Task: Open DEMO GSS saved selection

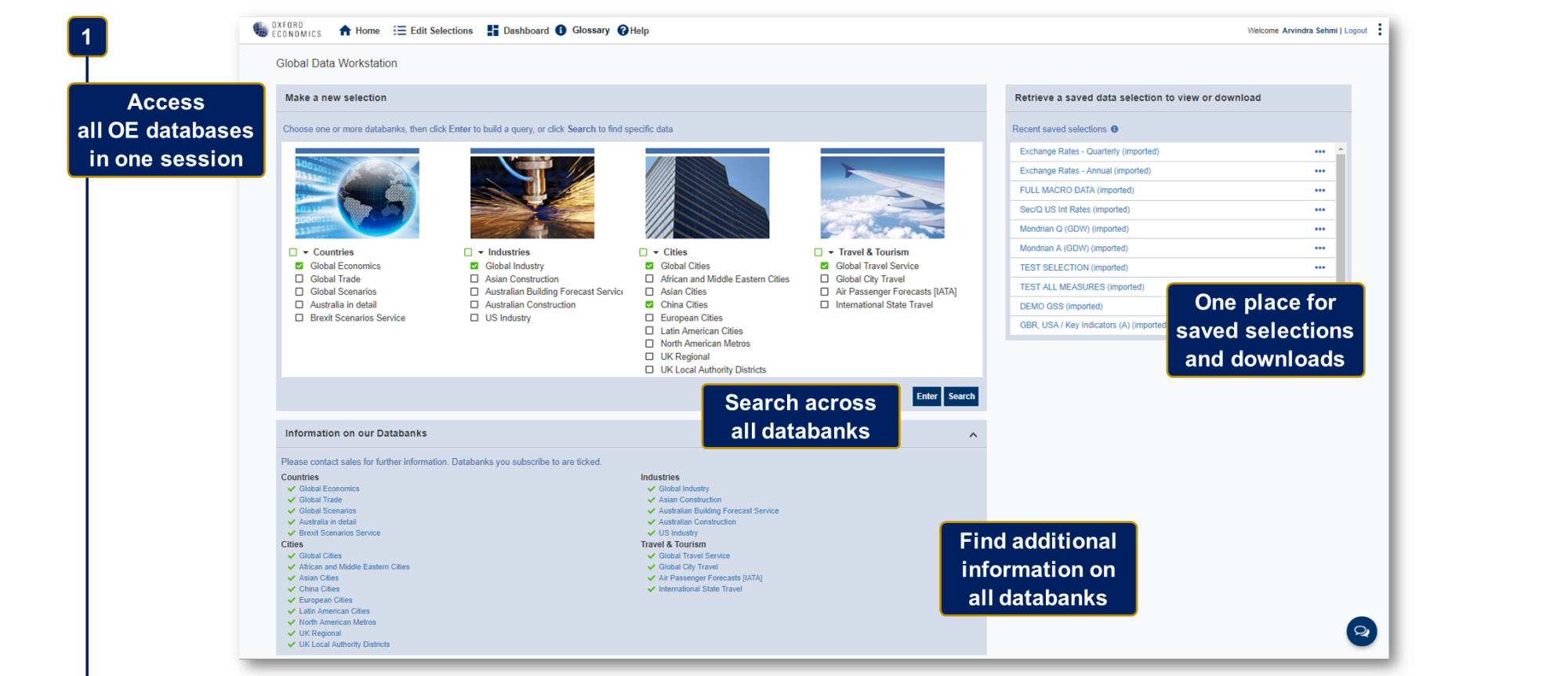Action: tap(1061, 307)
